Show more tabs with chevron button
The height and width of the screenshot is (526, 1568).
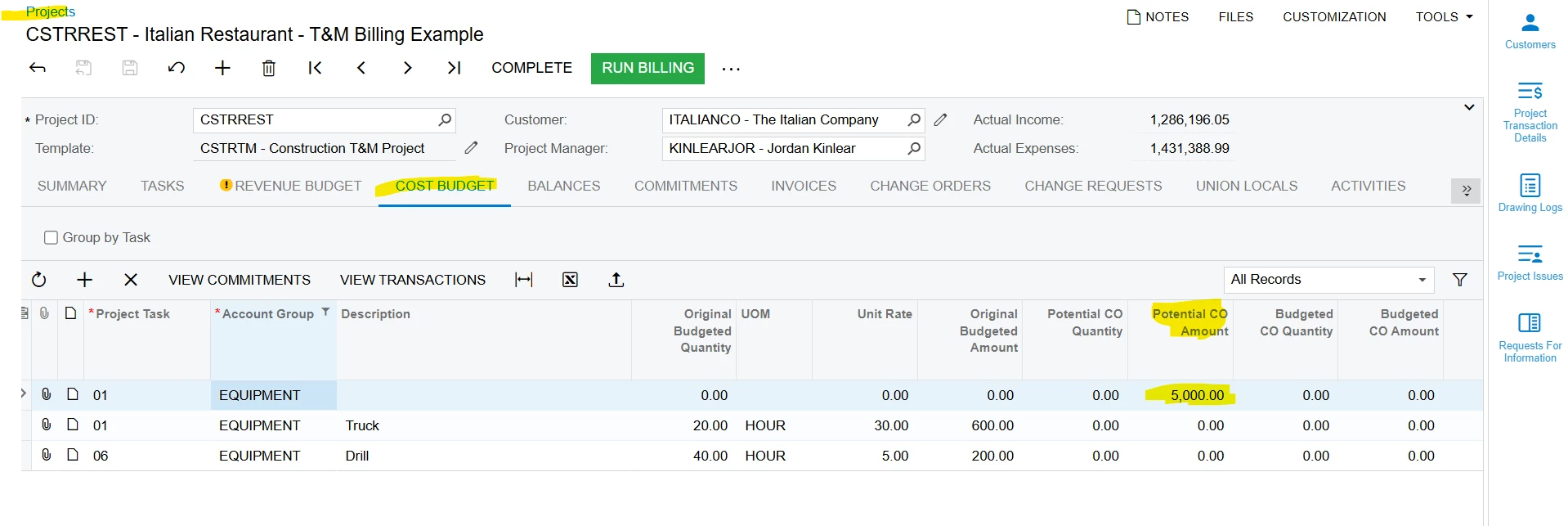1466,190
